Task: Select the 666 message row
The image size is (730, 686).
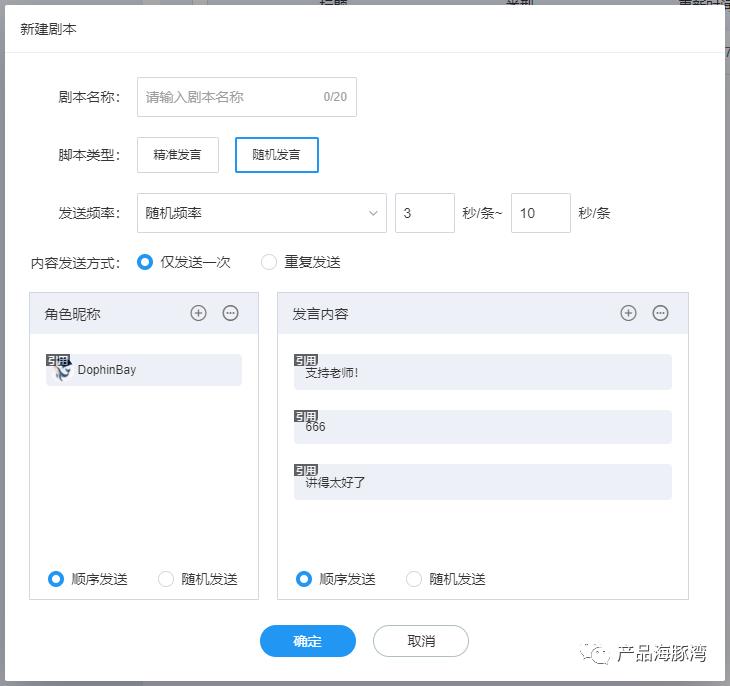Action: click(x=483, y=427)
